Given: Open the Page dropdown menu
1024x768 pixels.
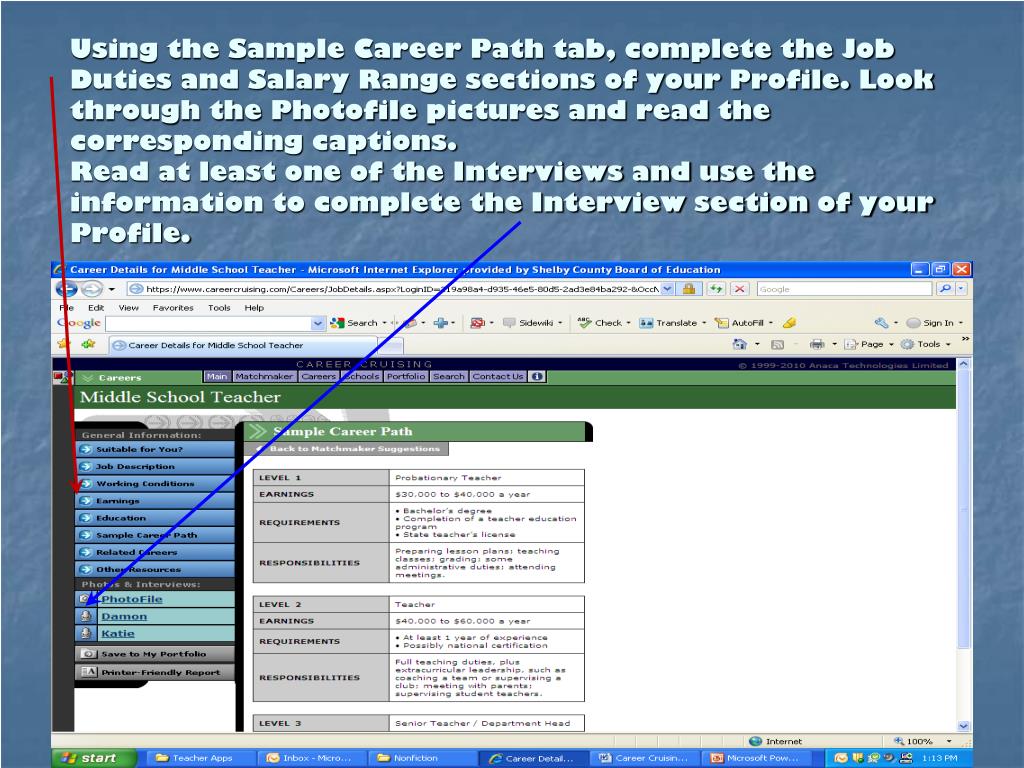Looking at the screenshot, I should 869,344.
